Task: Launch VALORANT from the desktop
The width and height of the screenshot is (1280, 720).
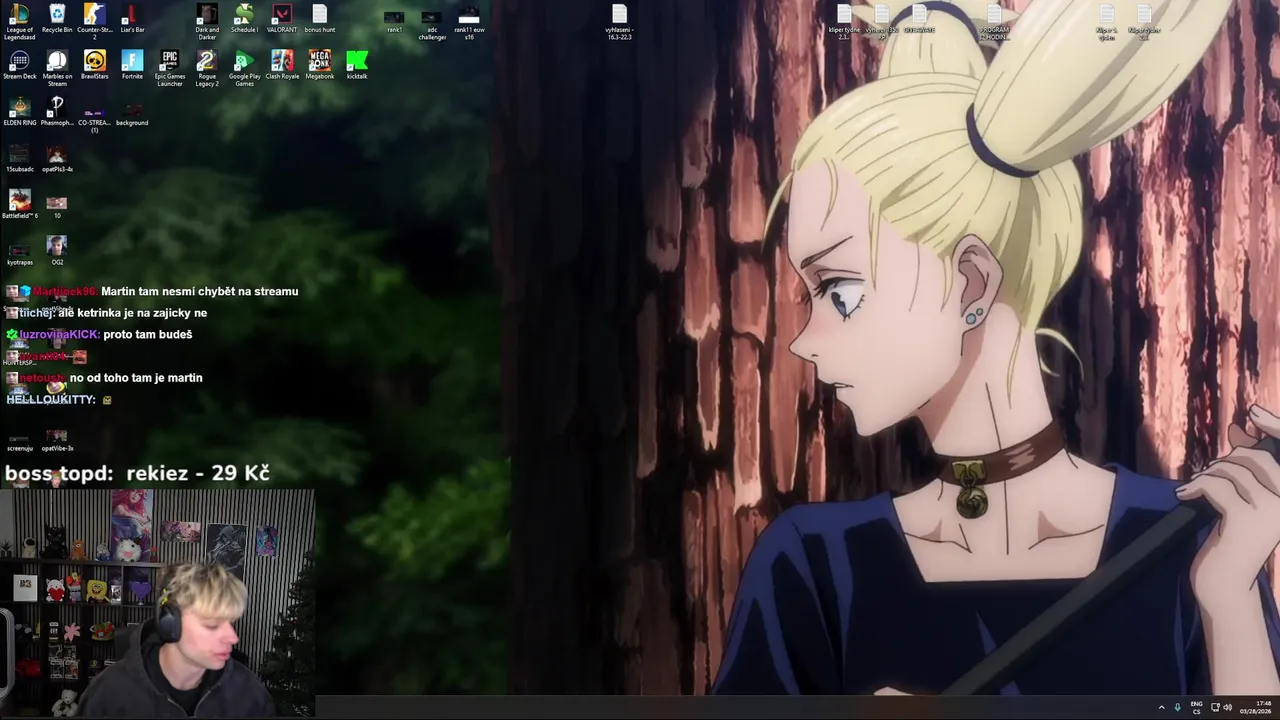Action: (x=282, y=18)
